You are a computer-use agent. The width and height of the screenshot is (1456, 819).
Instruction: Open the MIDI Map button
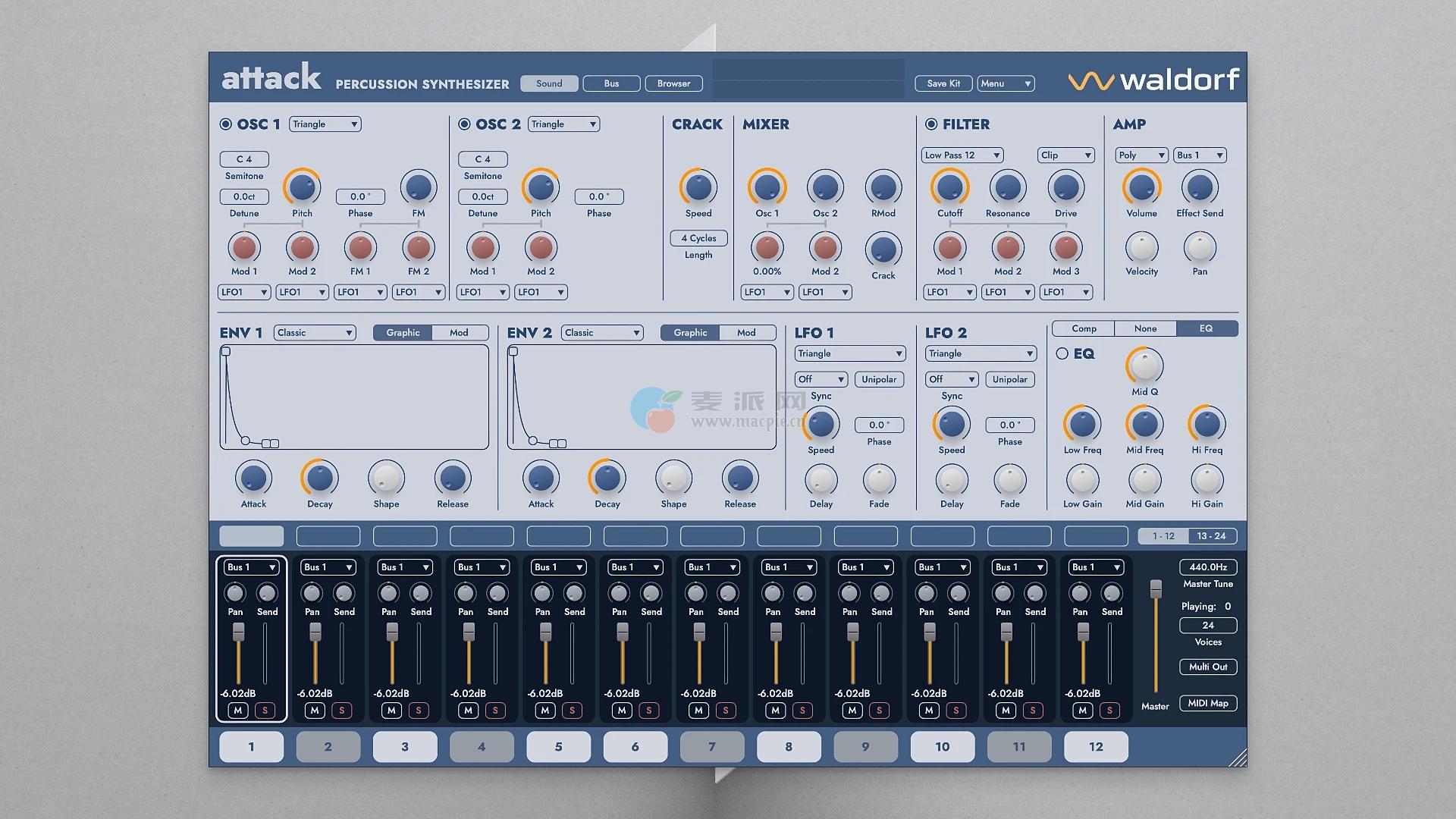[1207, 703]
